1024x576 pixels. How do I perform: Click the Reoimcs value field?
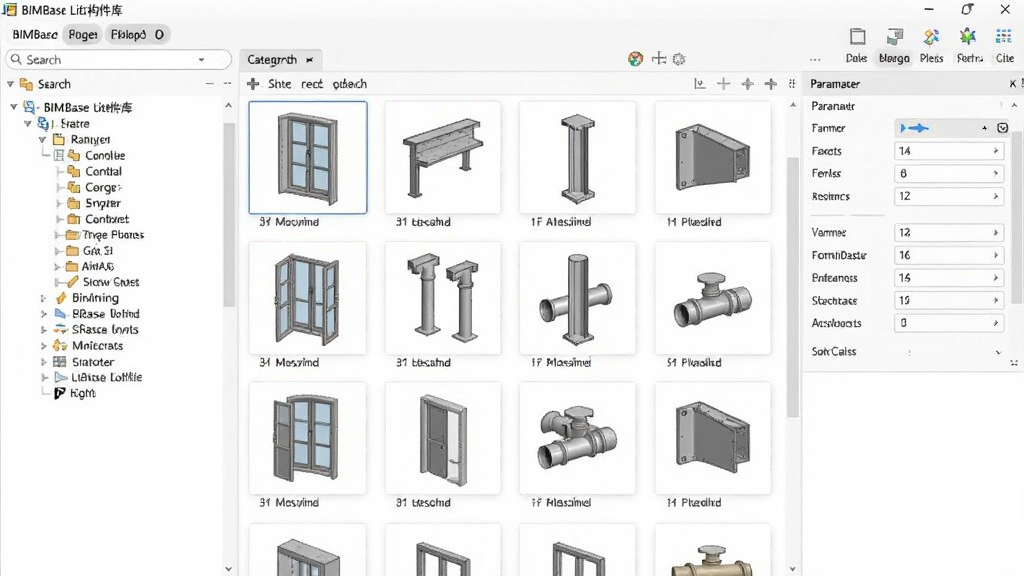(x=948, y=196)
